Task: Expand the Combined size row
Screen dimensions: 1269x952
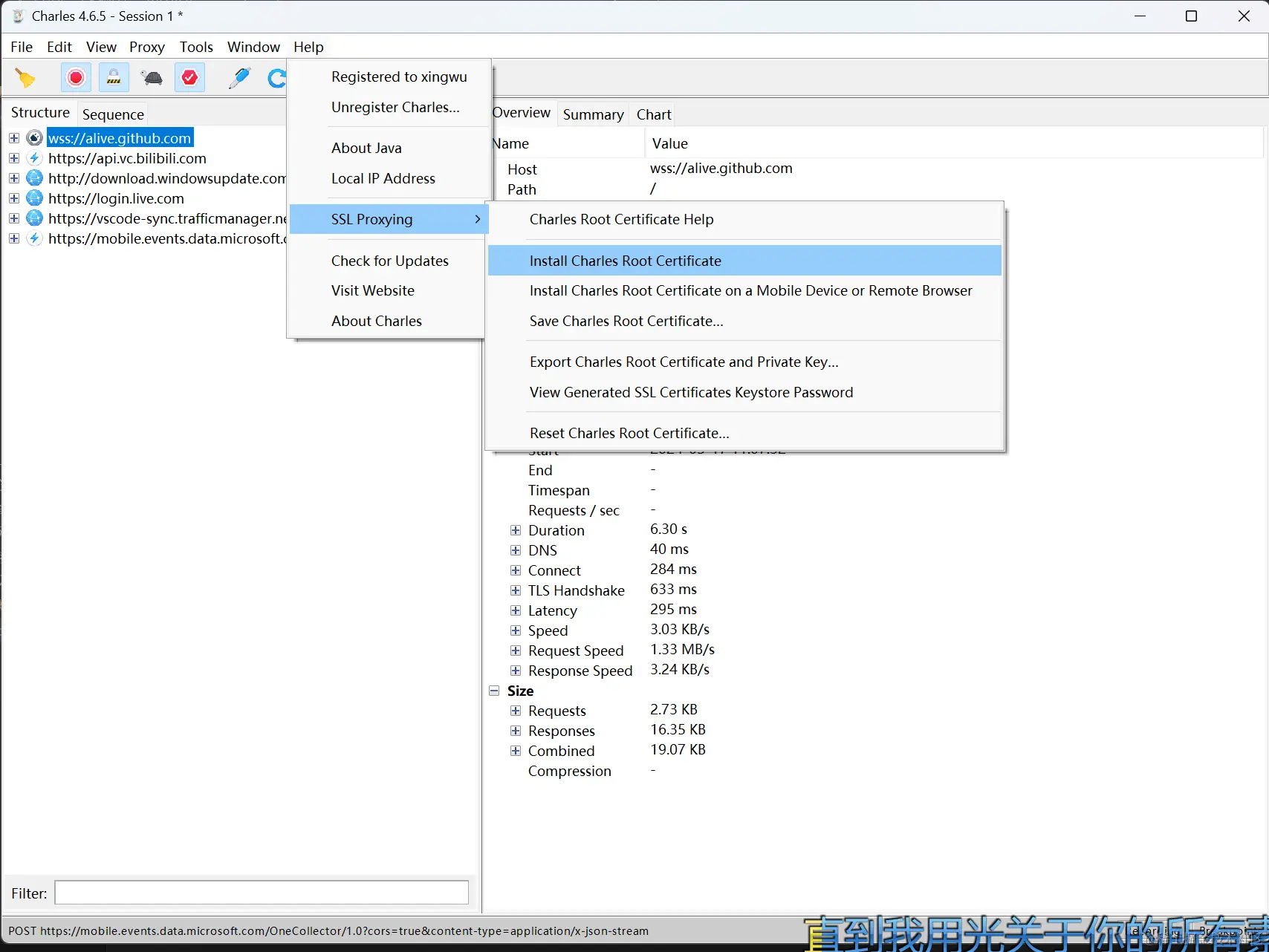Action: tap(516, 751)
